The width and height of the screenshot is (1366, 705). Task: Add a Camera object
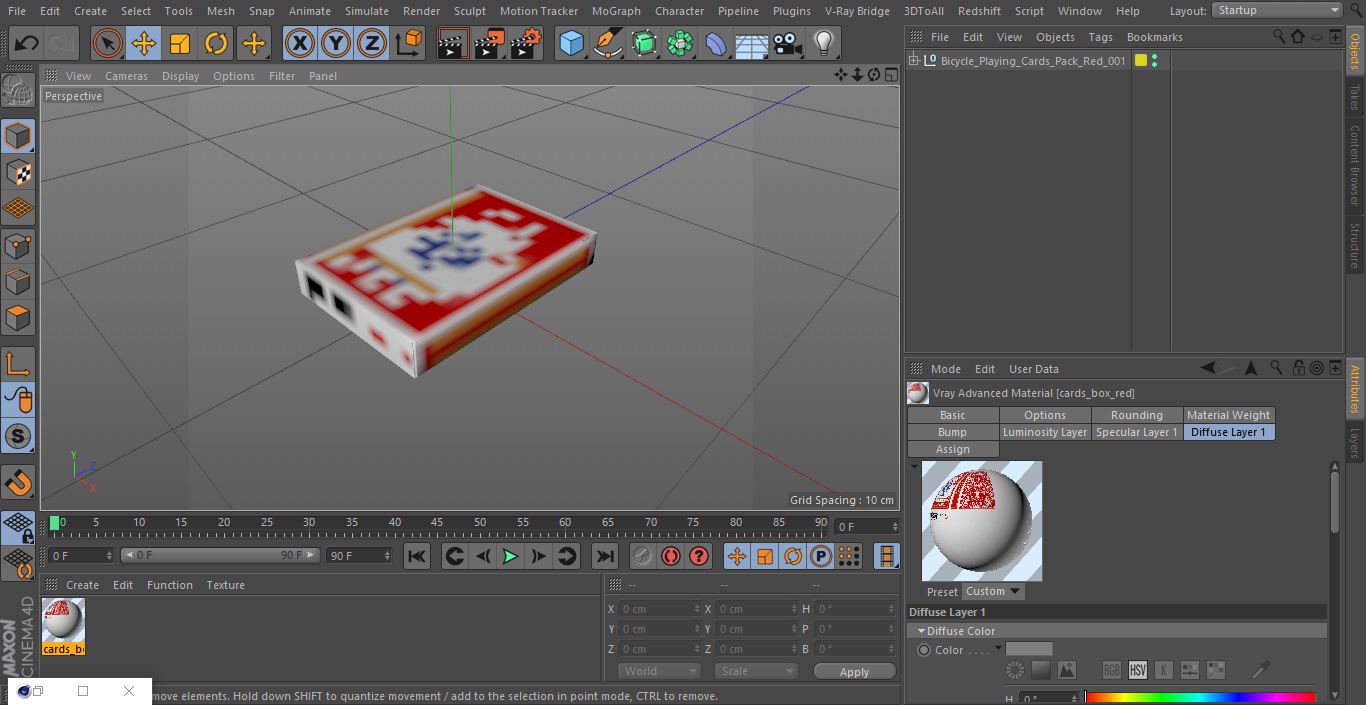[x=788, y=44]
